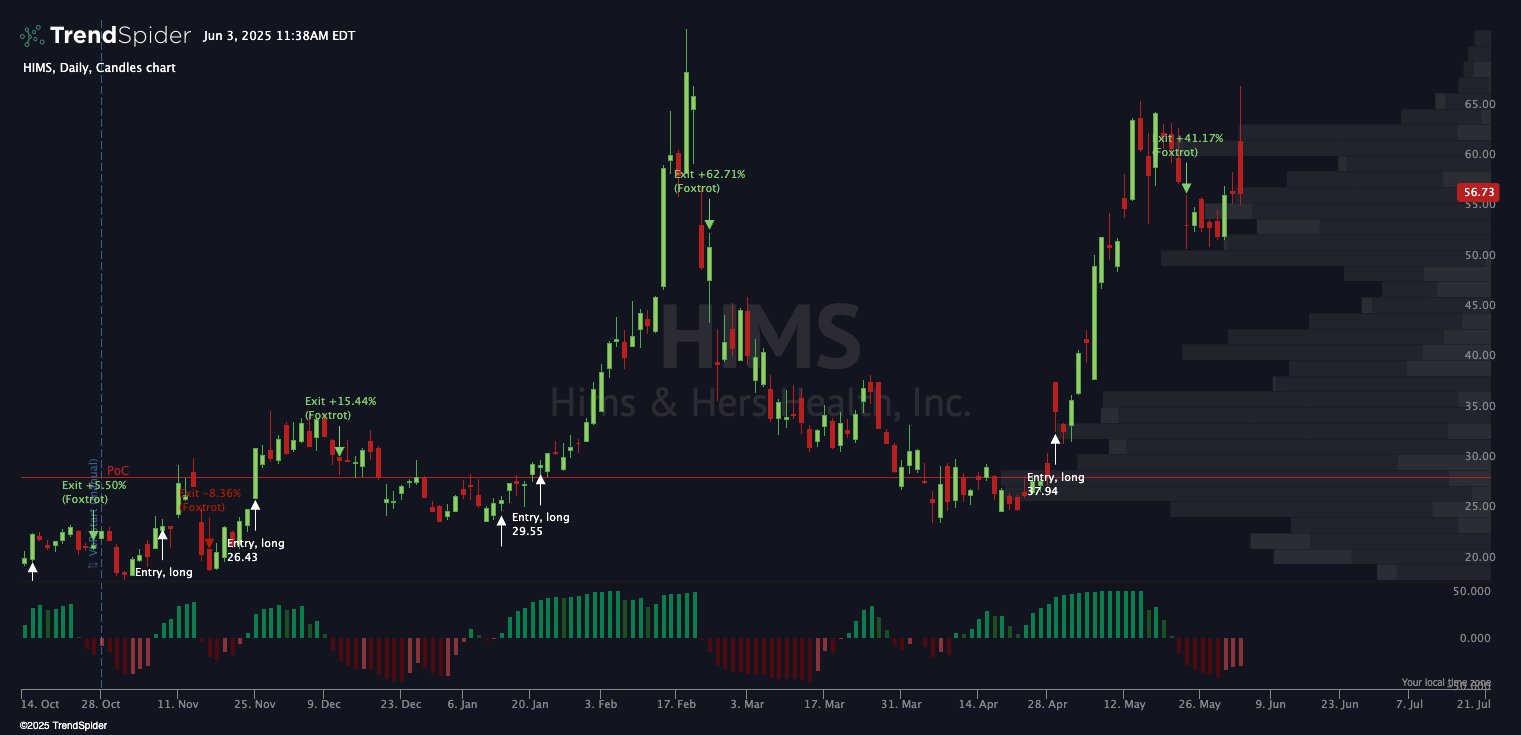
Task: Click the 14. Oct date on the time axis
Action: (x=41, y=704)
